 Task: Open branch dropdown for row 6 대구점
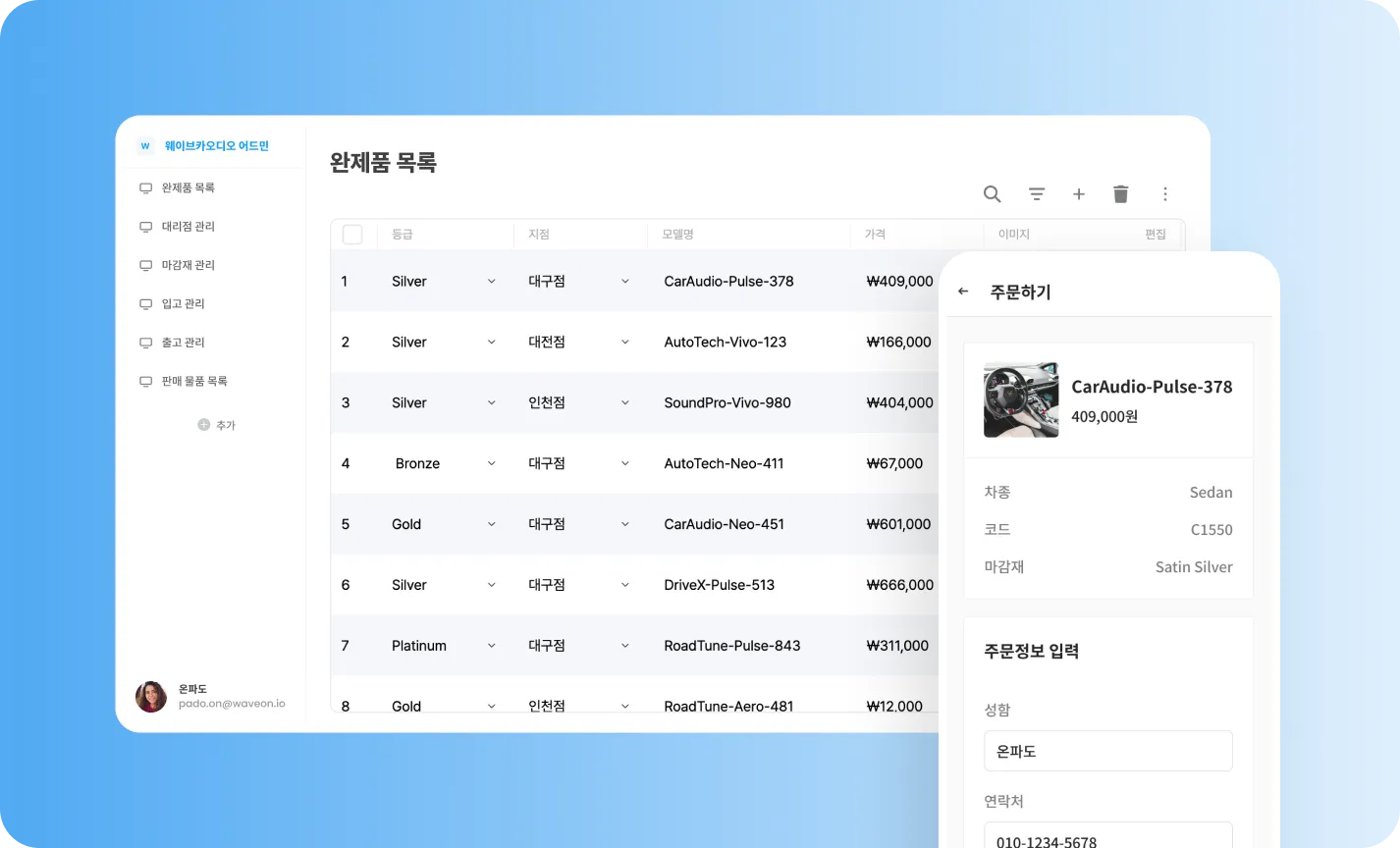625,585
